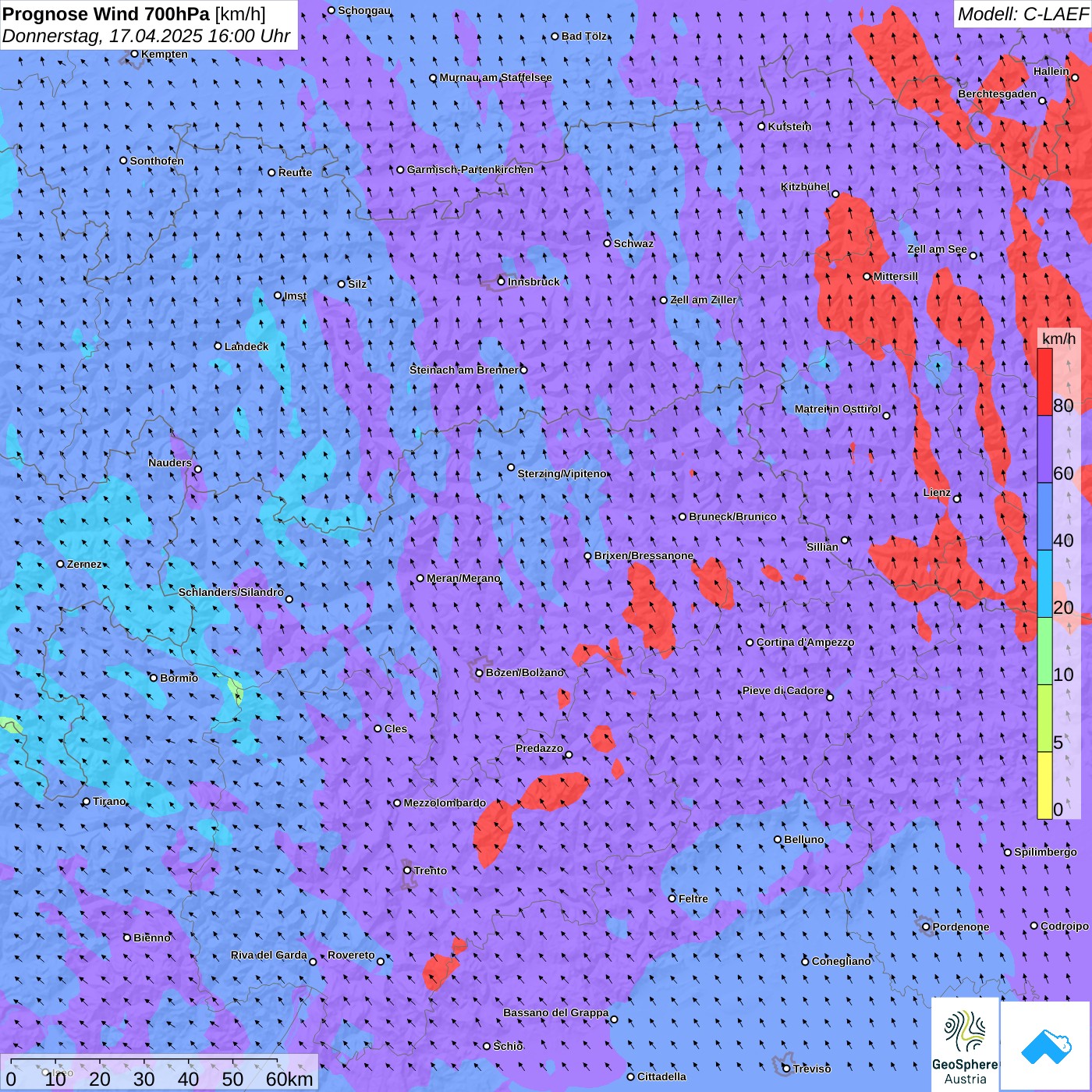Select the Riva del Garda label
The width and height of the screenshot is (1092, 1092).
pos(268,955)
